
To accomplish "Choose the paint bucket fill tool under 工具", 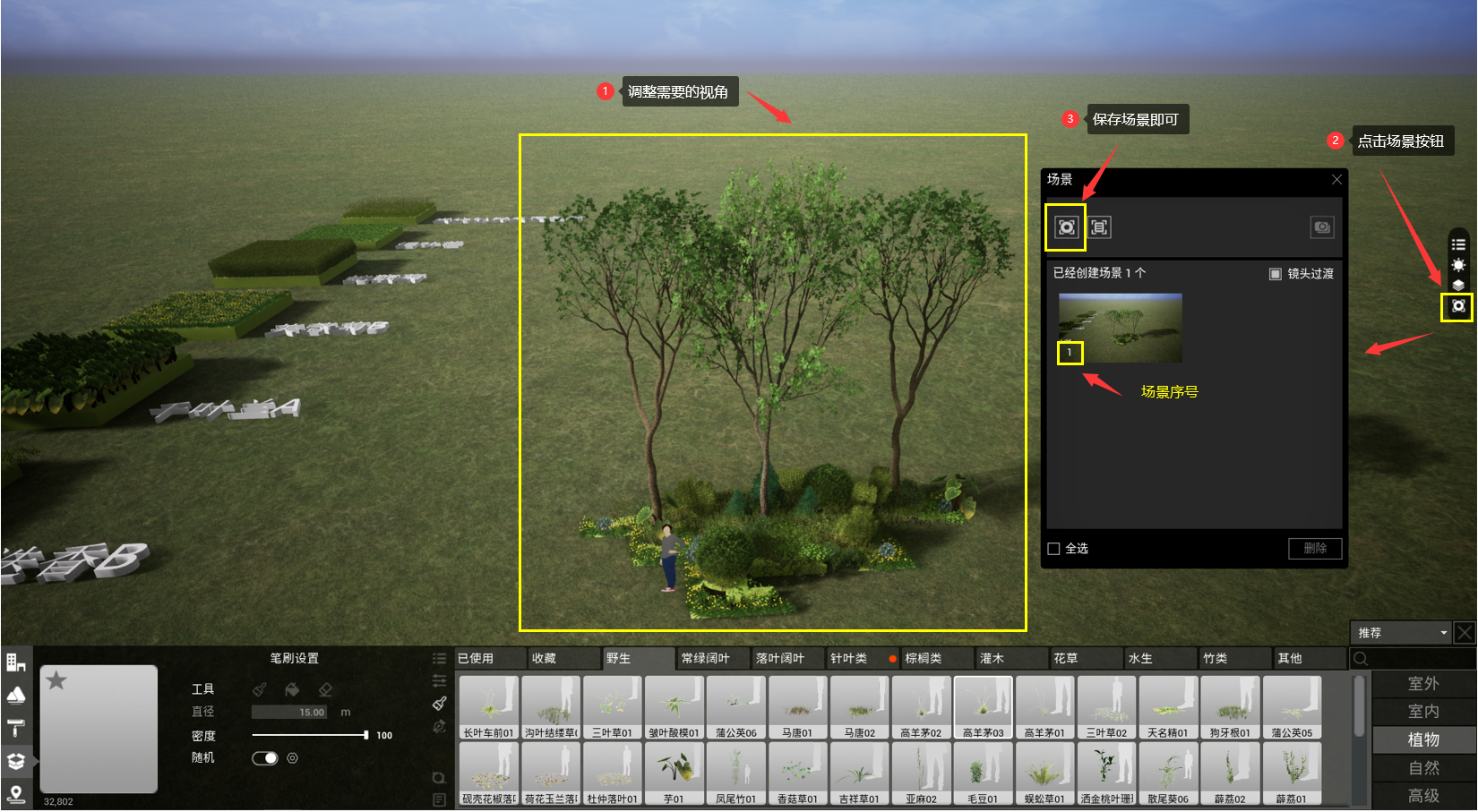I will (292, 688).
